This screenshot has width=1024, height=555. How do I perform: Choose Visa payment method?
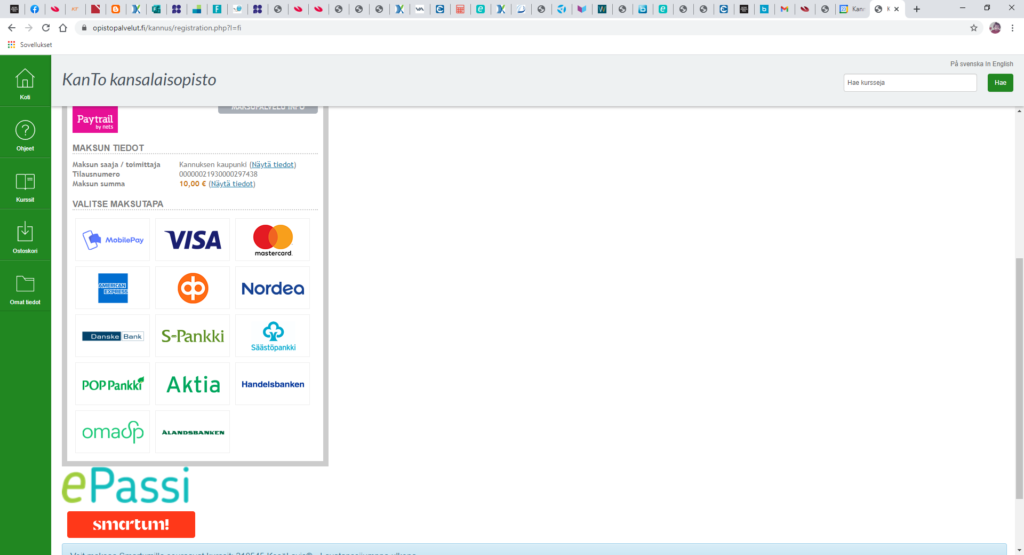[193, 240]
